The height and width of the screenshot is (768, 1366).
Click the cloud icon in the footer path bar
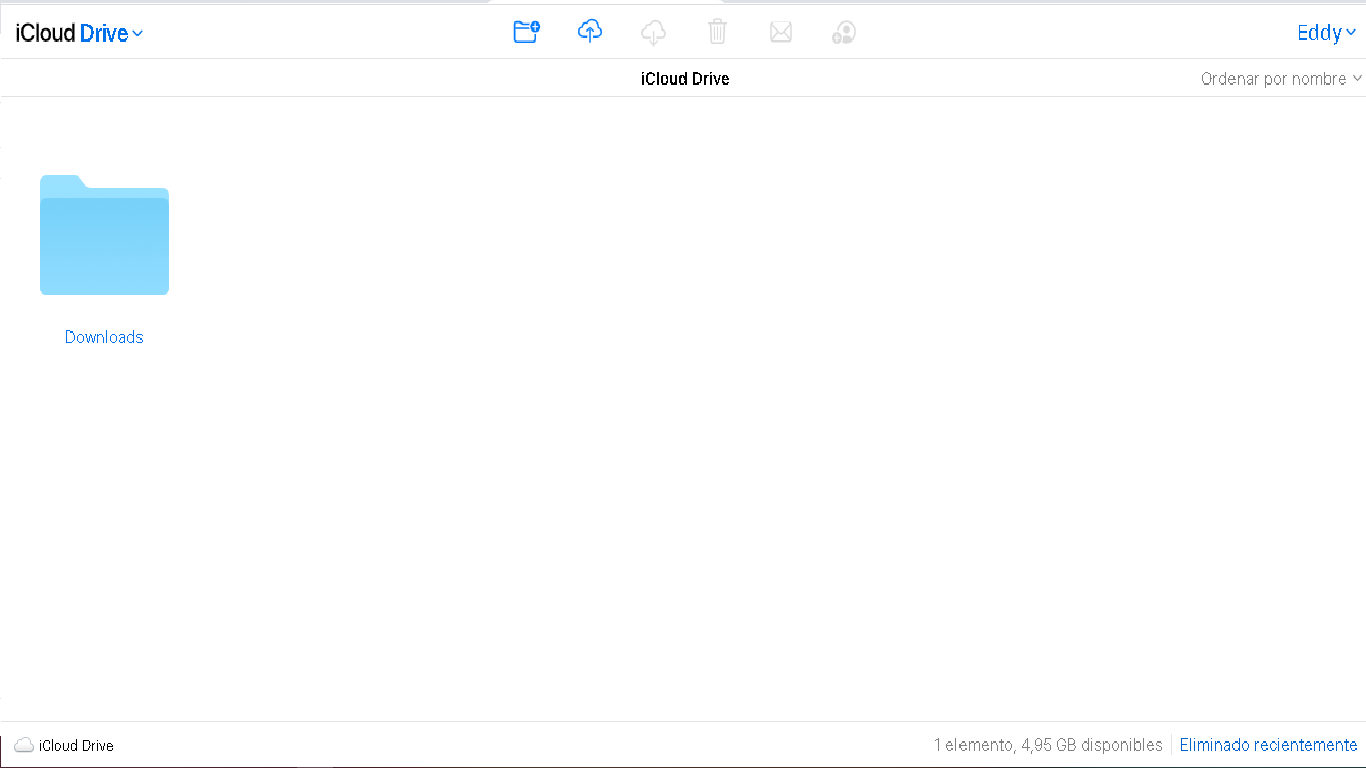pyautogui.click(x=24, y=745)
